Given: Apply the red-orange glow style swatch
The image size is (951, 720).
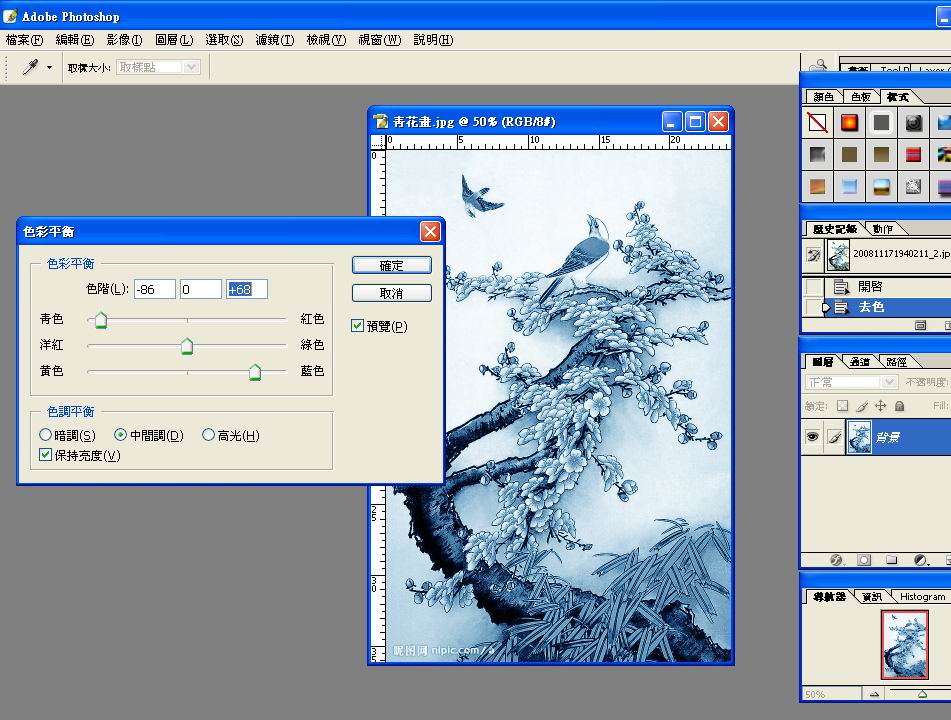Looking at the screenshot, I should tap(849, 123).
